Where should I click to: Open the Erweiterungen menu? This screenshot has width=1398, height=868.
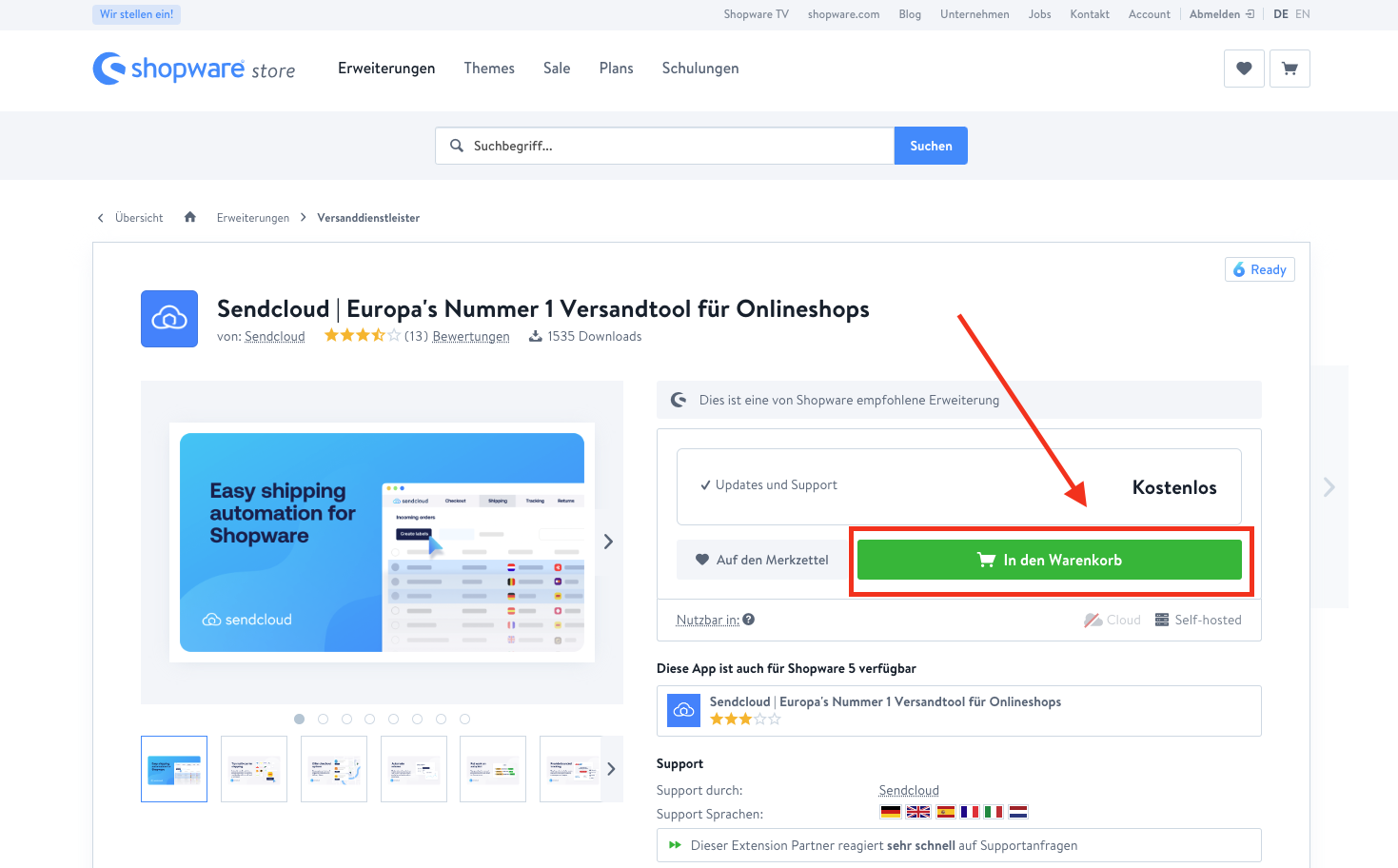386,69
